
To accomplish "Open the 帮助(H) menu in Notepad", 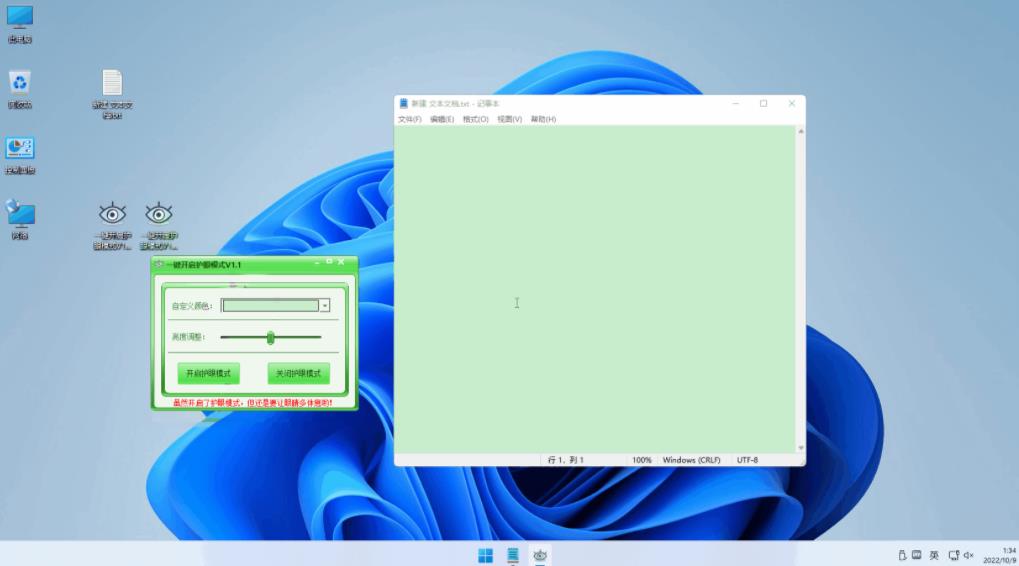I will pyautogui.click(x=543, y=120).
